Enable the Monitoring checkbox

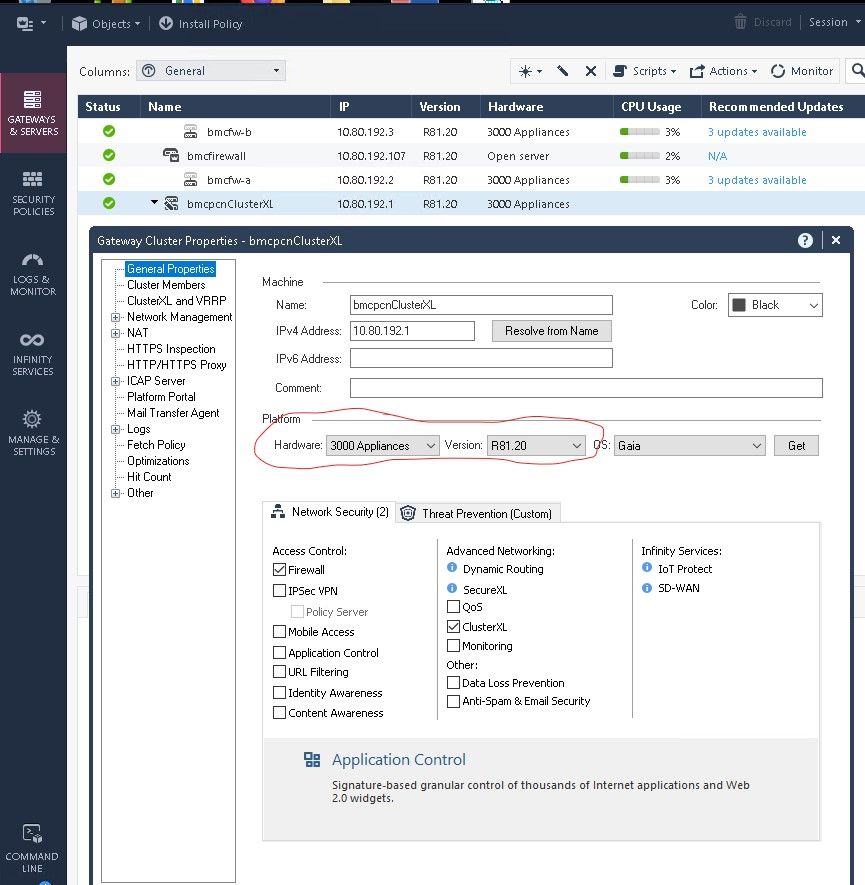click(453, 645)
